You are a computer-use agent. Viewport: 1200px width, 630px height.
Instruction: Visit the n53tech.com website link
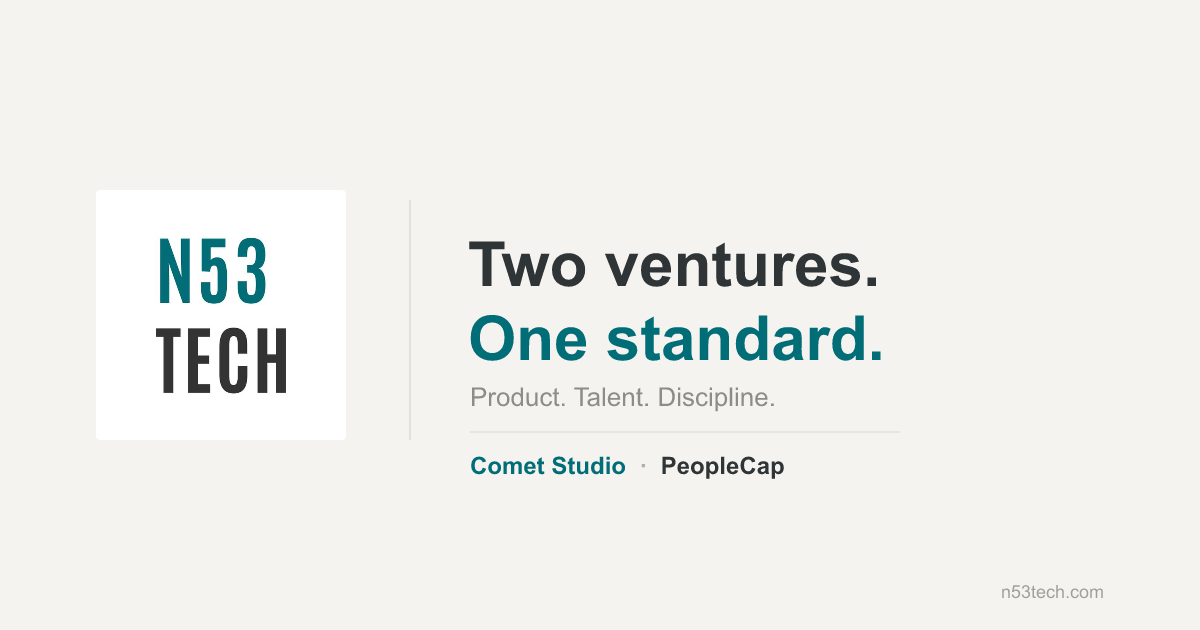click(1052, 592)
